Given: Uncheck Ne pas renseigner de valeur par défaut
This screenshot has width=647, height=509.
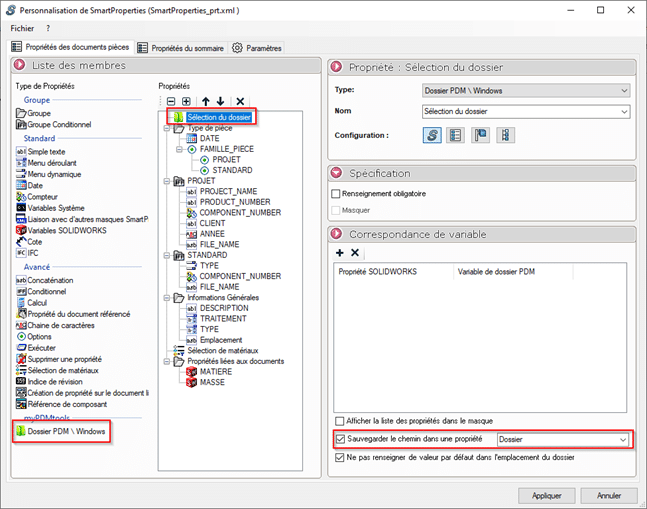Looking at the screenshot, I should point(340,457).
